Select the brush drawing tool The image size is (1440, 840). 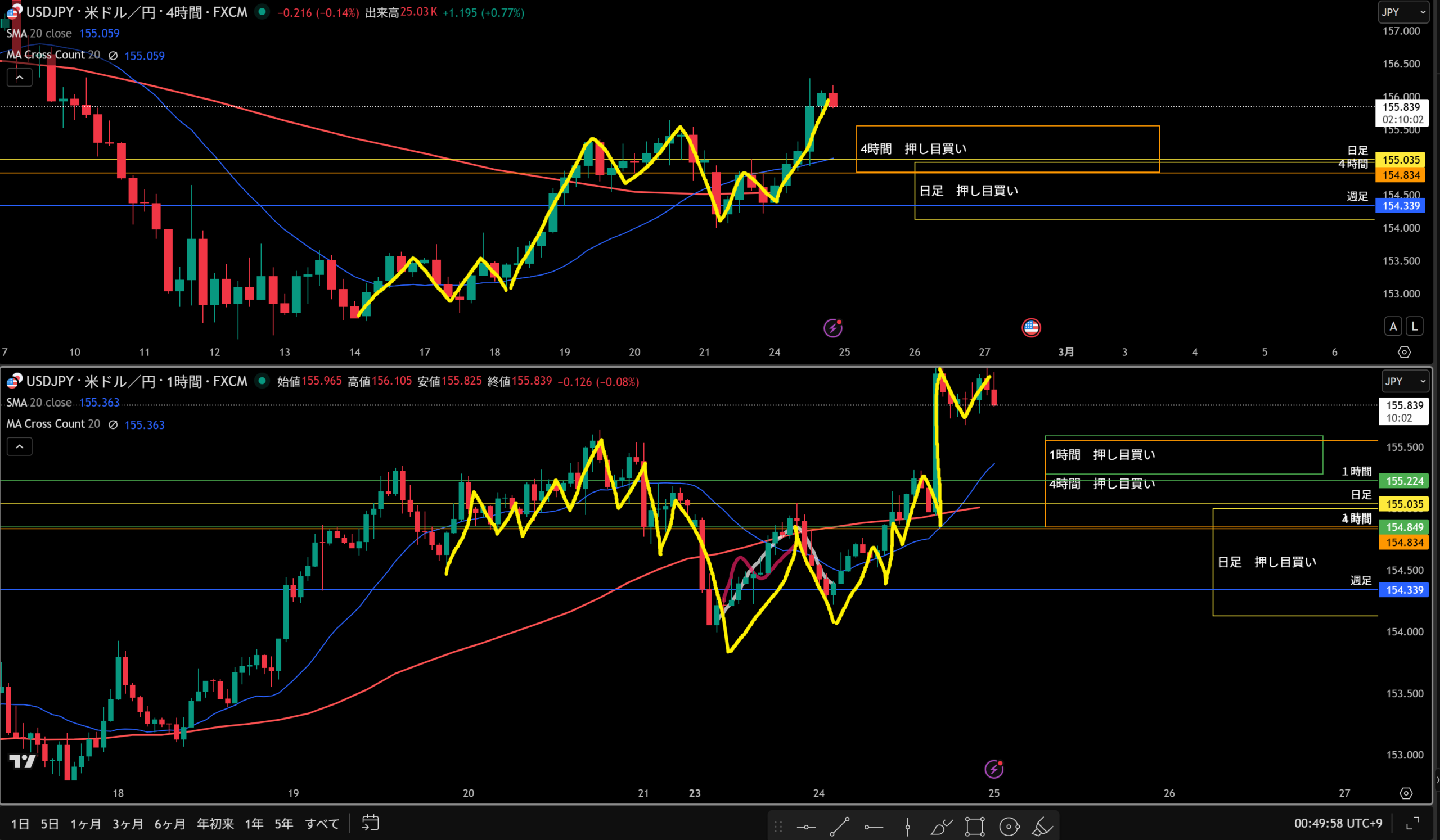[941, 827]
